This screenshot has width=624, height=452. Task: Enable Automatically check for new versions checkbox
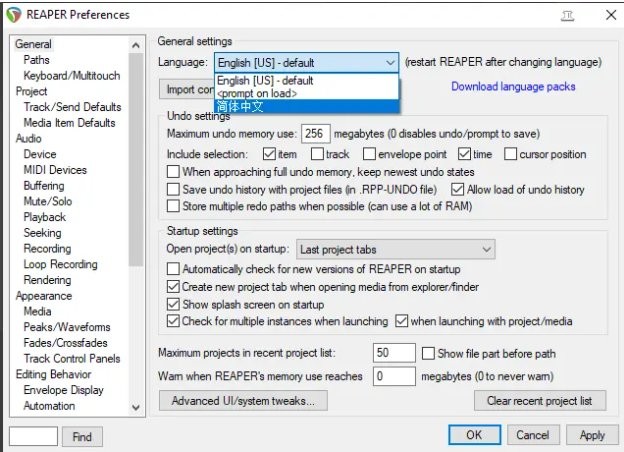(174, 269)
